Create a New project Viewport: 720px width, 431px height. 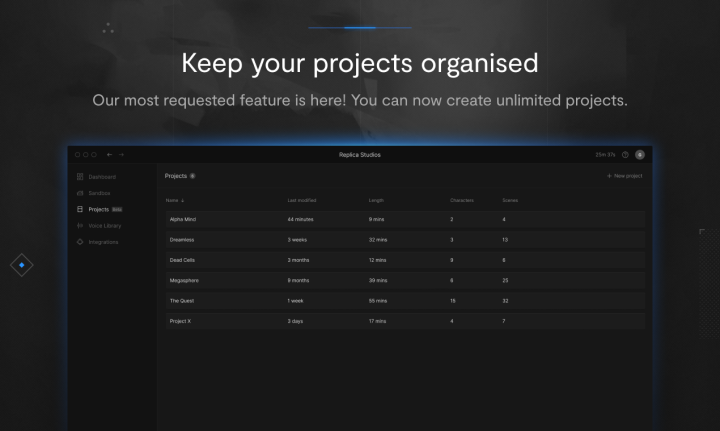[624, 176]
